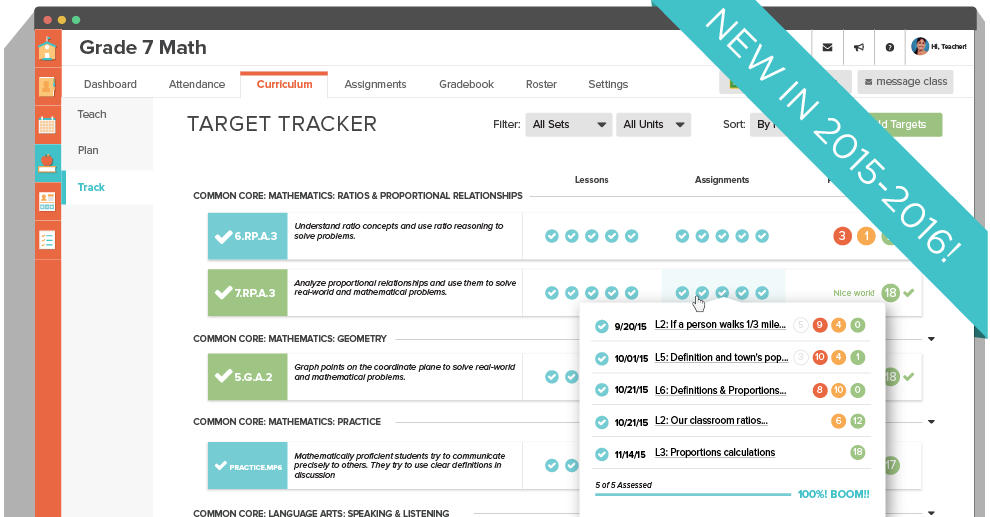
Task: Open link L6: Definitions & Proportions
Action: (x=720, y=390)
